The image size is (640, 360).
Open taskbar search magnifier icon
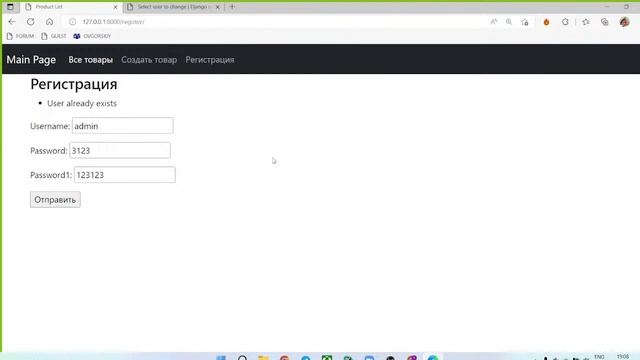pos(242,358)
